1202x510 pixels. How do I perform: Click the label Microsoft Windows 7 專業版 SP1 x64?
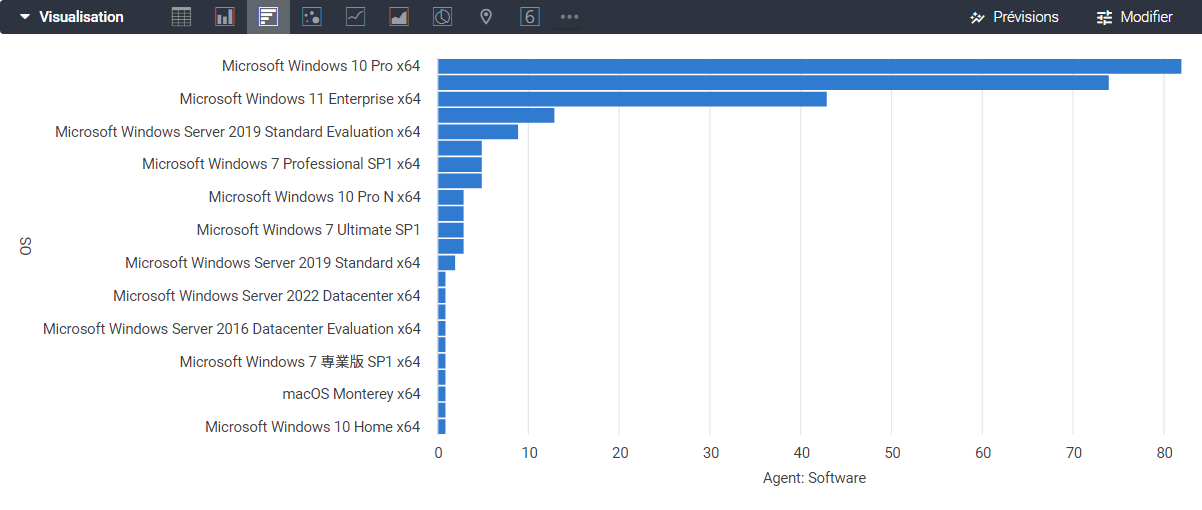(x=300, y=362)
